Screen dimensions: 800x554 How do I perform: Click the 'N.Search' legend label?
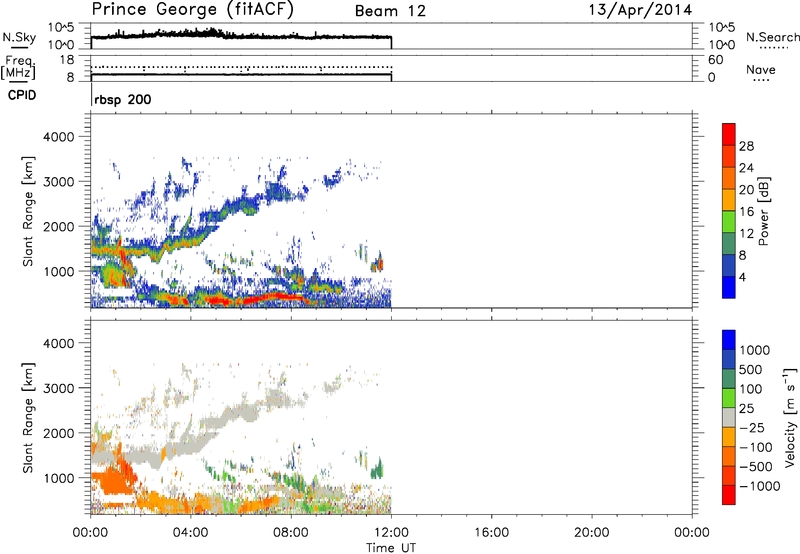772,37
